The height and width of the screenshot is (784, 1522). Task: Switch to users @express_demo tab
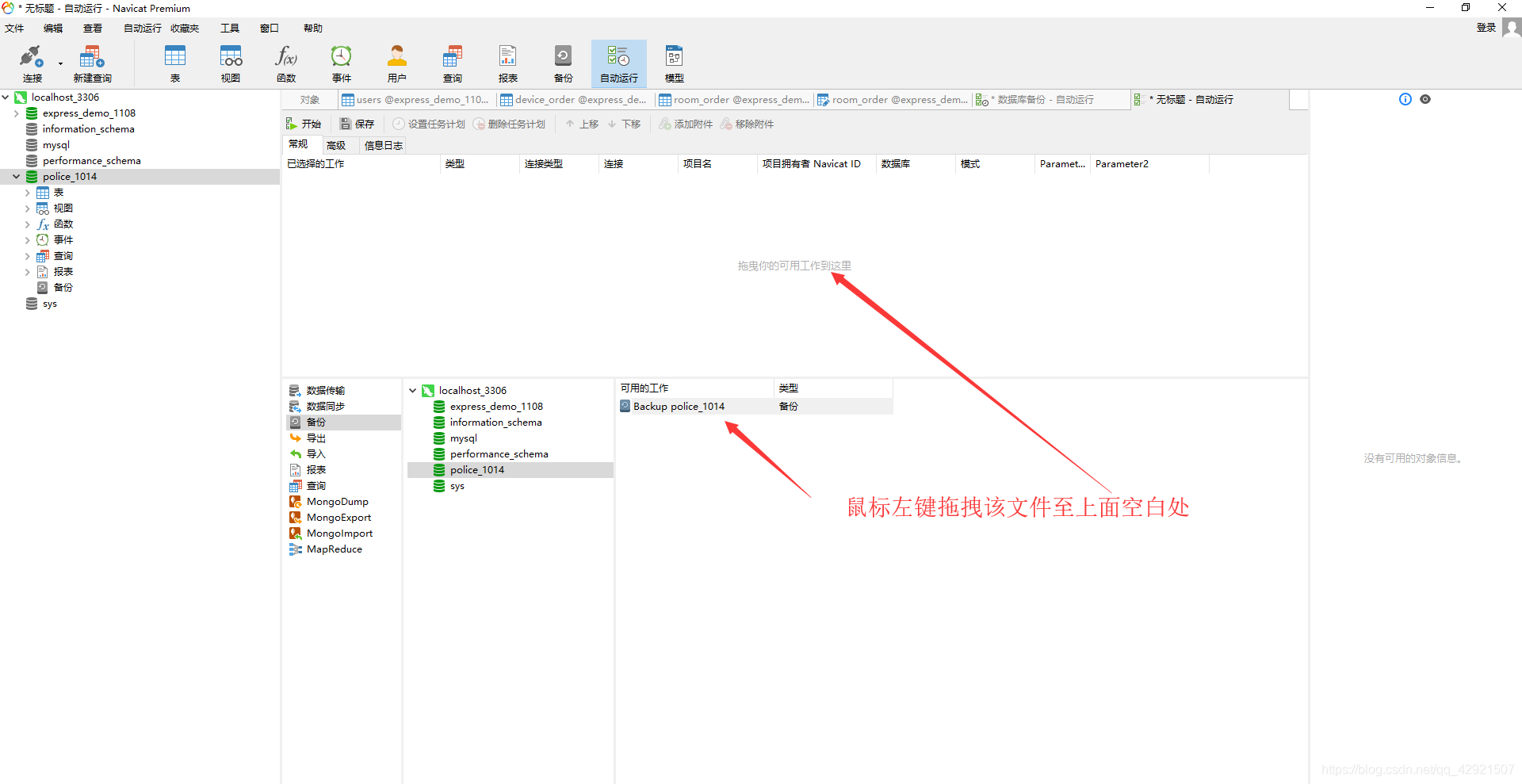(x=415, y=100)
